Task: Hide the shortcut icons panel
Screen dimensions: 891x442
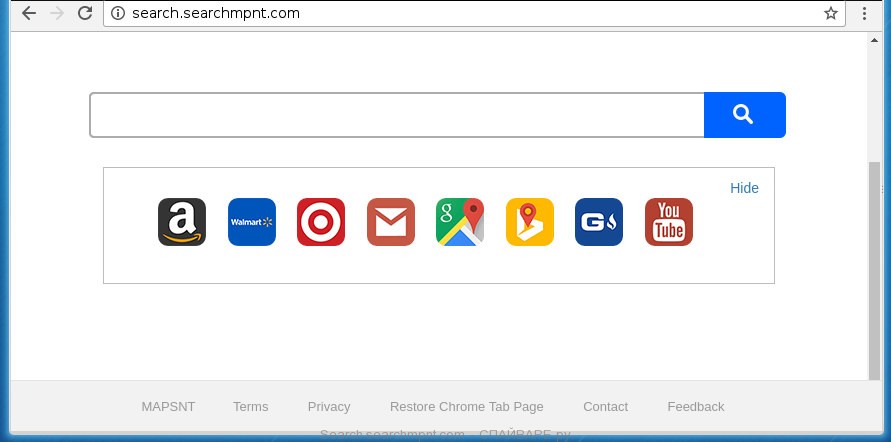Action: (744, 188)
